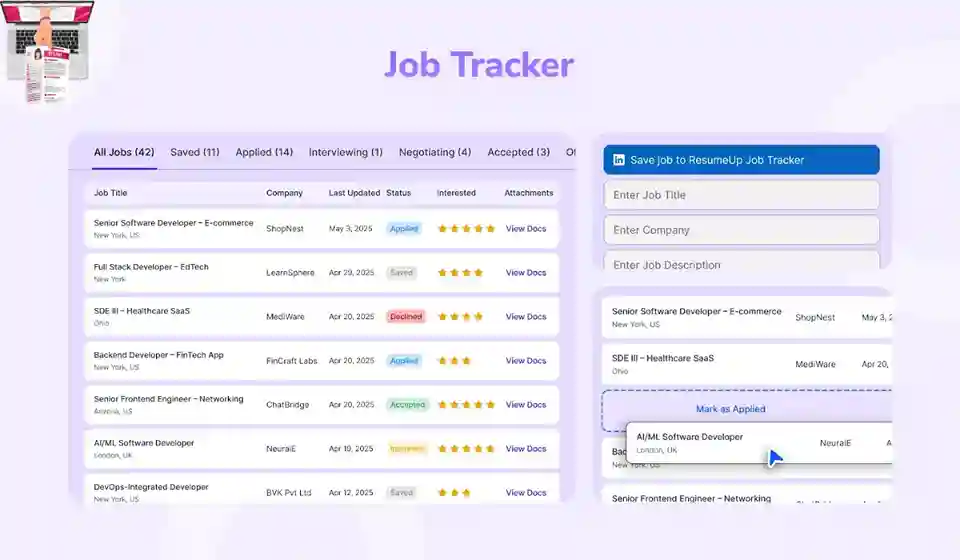Click the third star in LearnSphere row

[466, 272]
